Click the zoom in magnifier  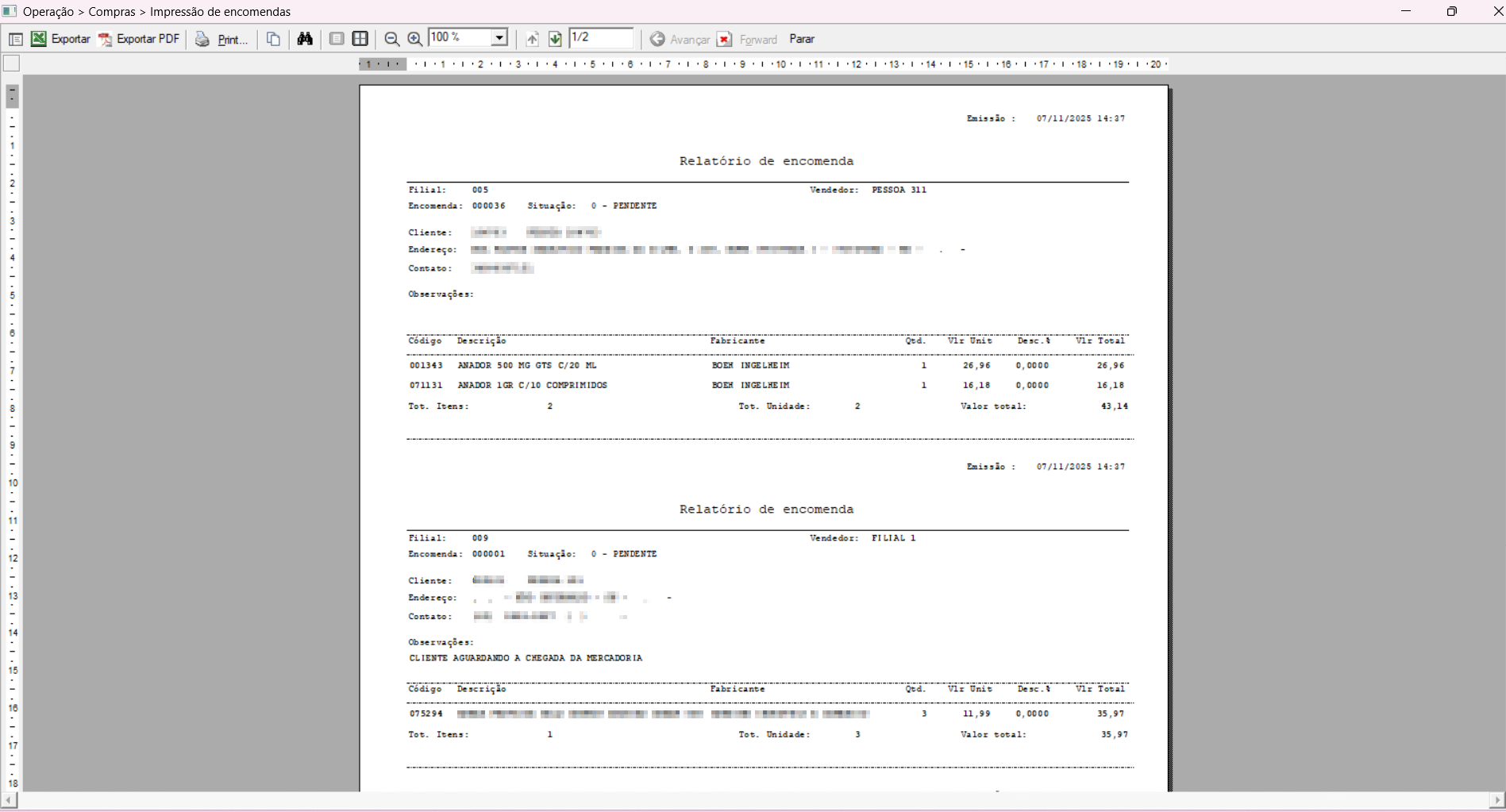(x=414, y=39)
